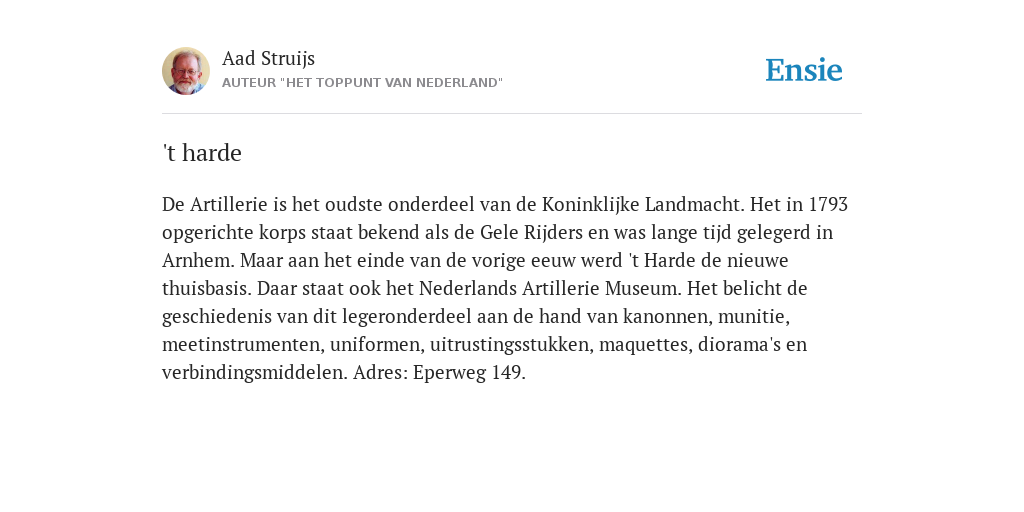Click "Nederlands Artillerie Museum" in the text
The height and width of the screenshot is (512, 1024).
(x=549, y=289)
